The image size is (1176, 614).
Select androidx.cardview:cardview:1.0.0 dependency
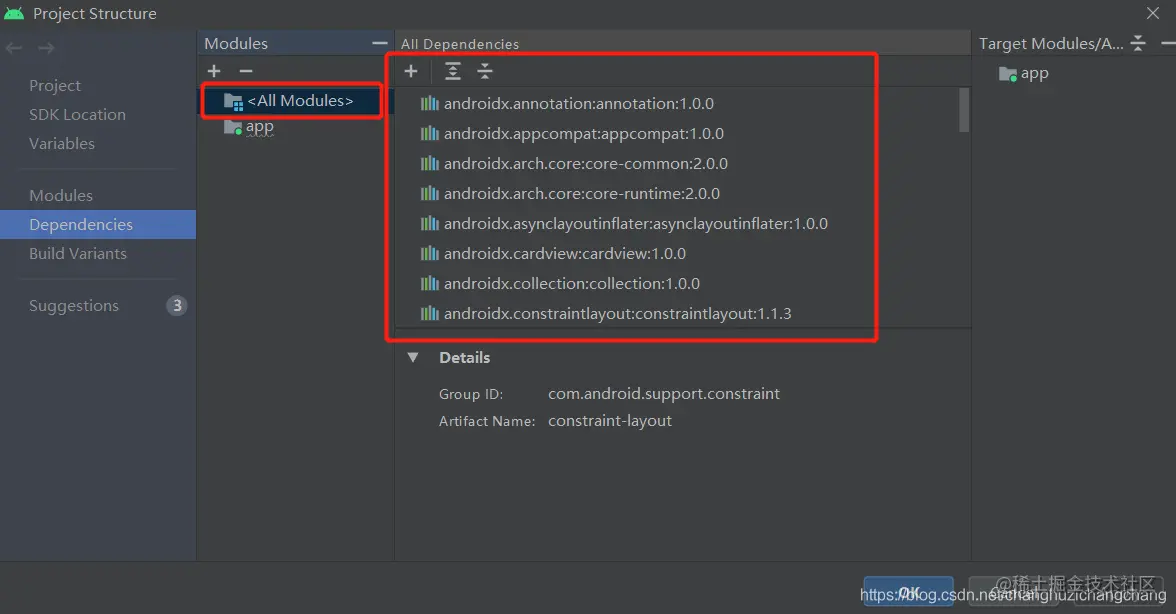point(565,253)
